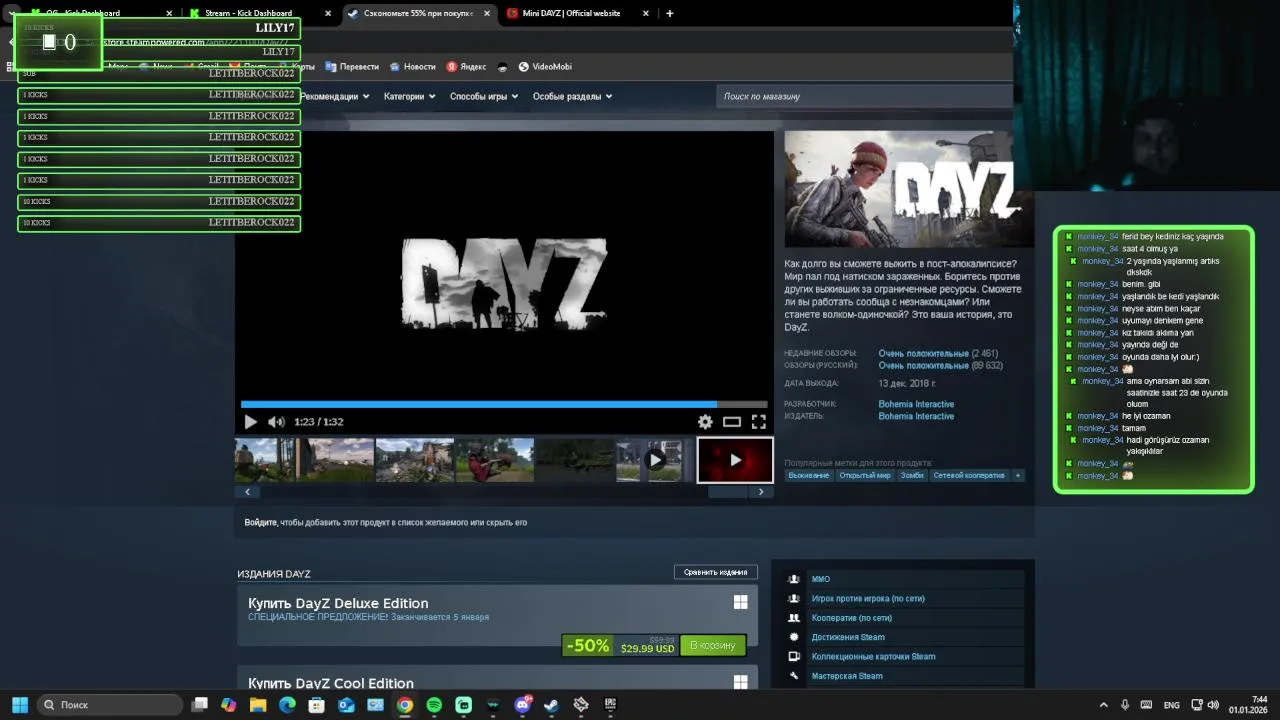Enter fullscreen on the trailer video

pos(759,422)
